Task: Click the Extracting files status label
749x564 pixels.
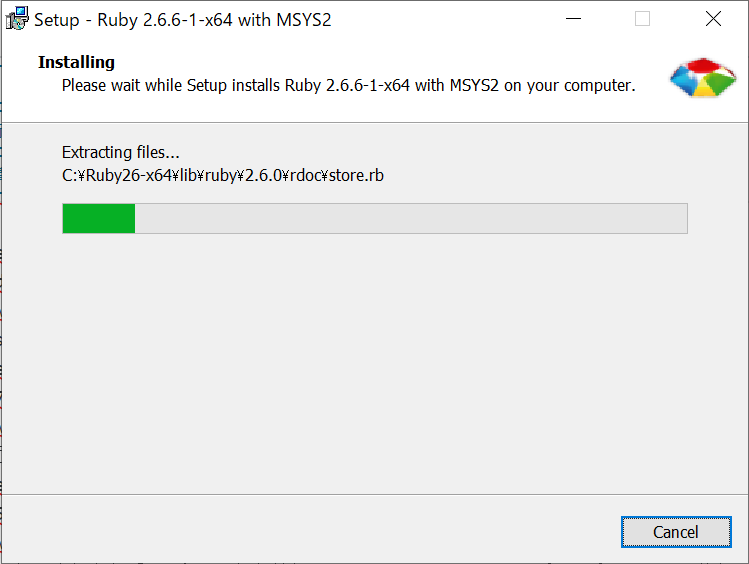Action: click(x=121, y=152)
